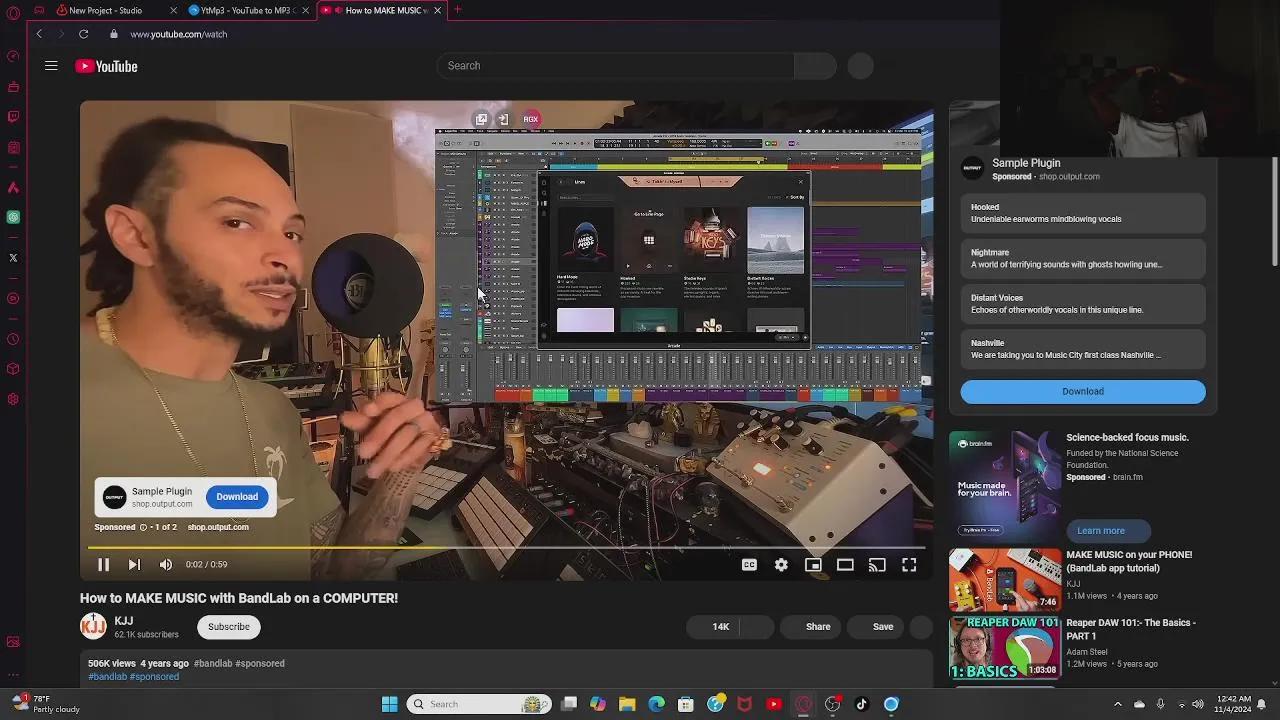Enter full screen mode
The image size is (1280, 720).
click(909, 565)
